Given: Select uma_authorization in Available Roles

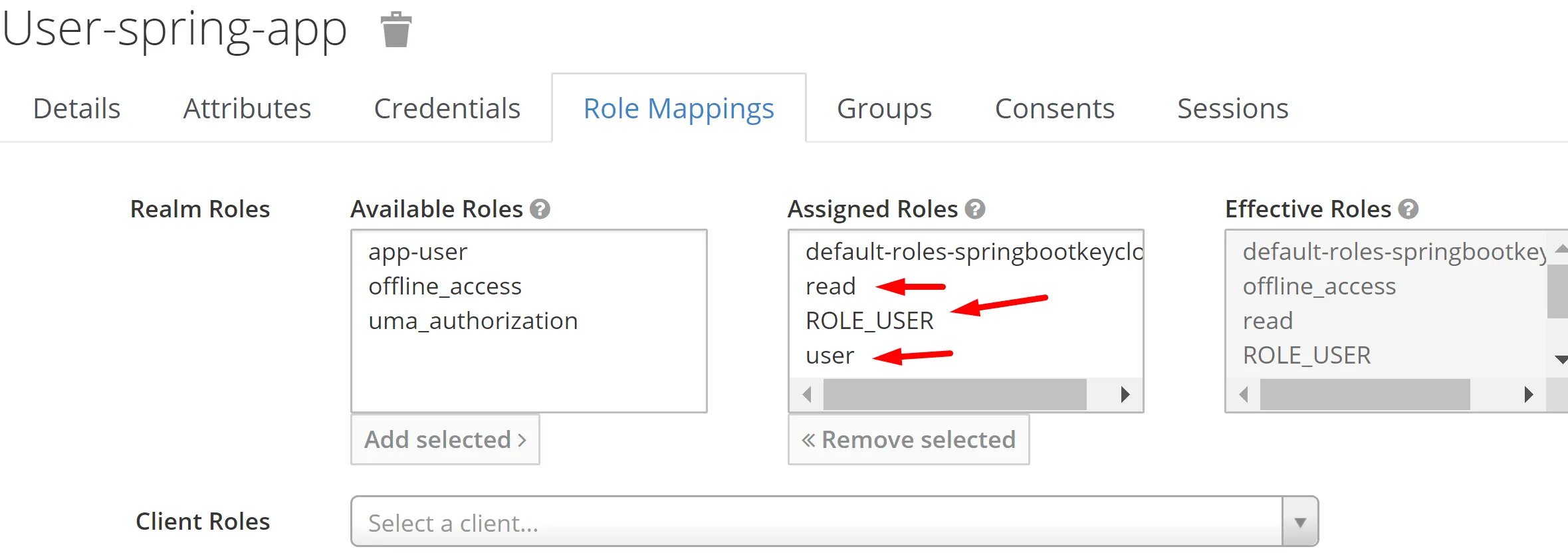Looking at the screenshot, I should pyautogui.click(x=473, y=321).
